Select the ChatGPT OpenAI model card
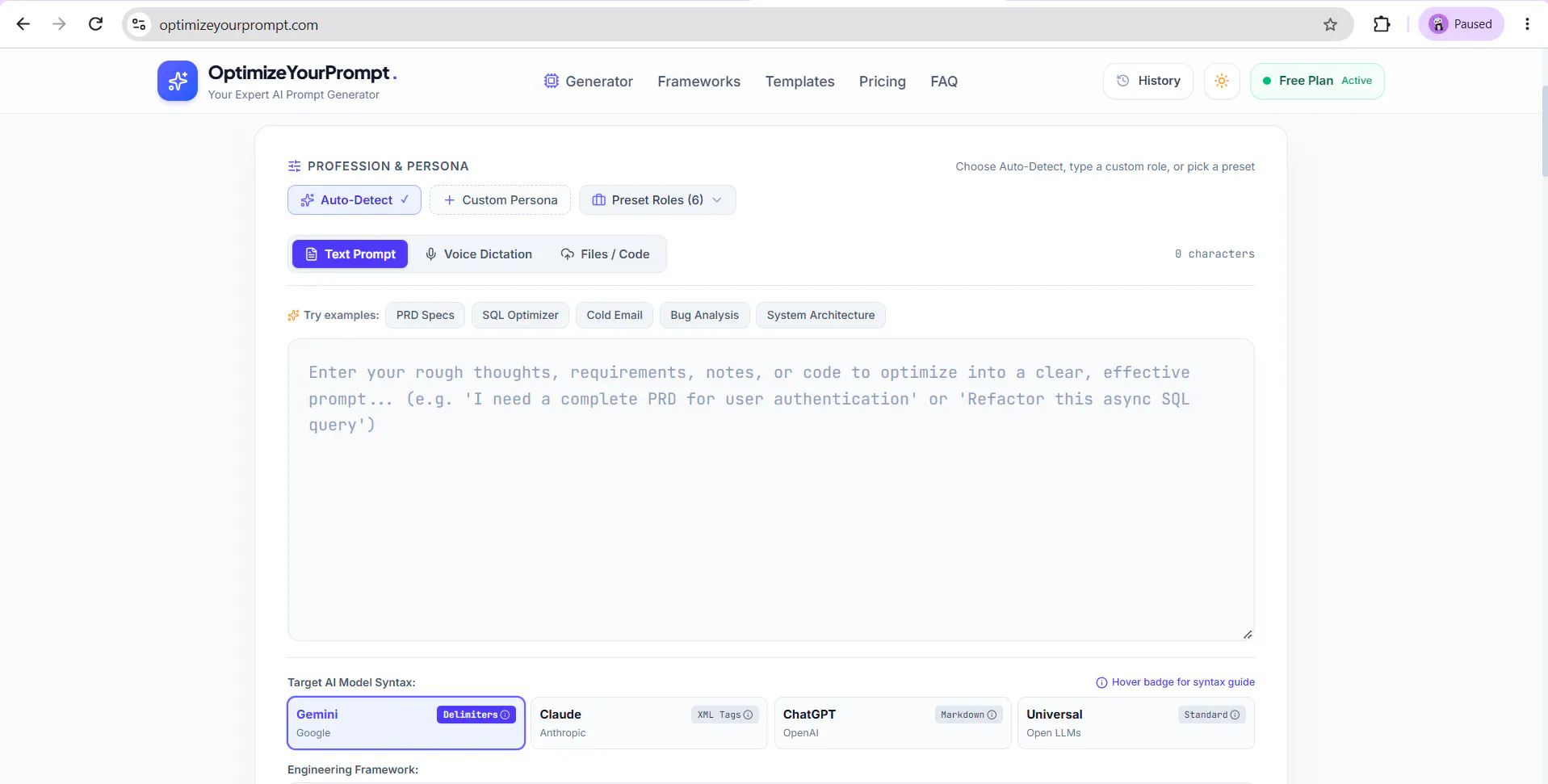The image size is (1548, 784). [x=892, y=723]
